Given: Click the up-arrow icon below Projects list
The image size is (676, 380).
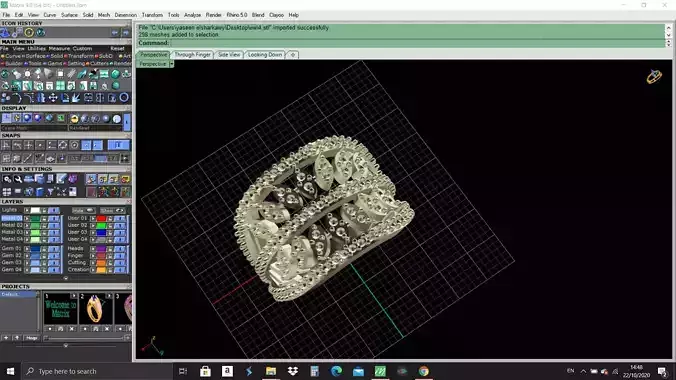Looking at the screenshot, I should point(17,338).
